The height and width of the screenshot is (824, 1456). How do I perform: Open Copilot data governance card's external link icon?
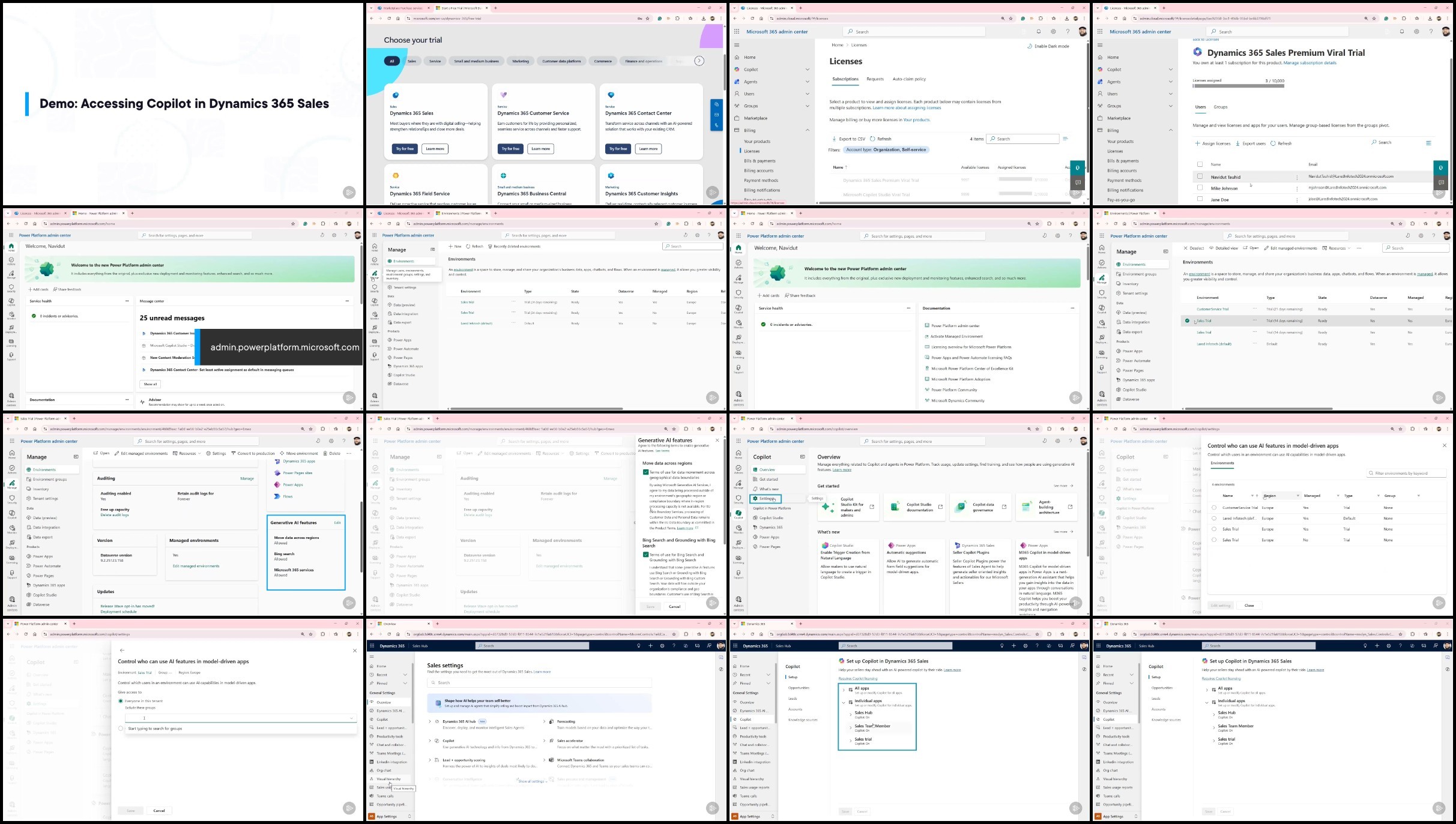tap(1004, 507)
